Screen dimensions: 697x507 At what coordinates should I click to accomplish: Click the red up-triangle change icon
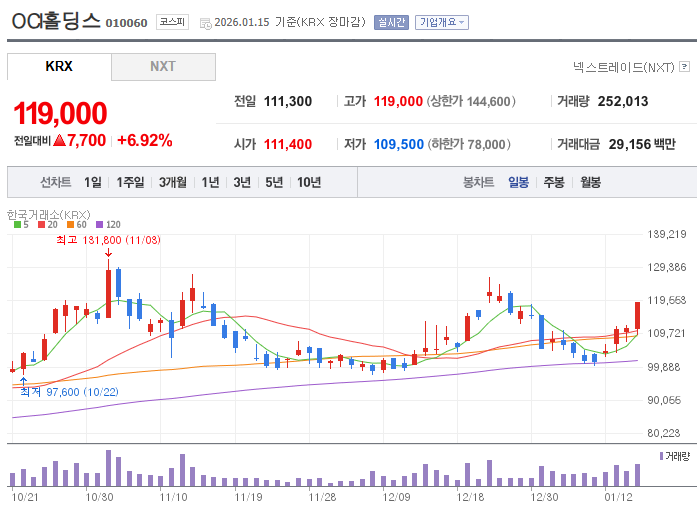pos(59,140)
